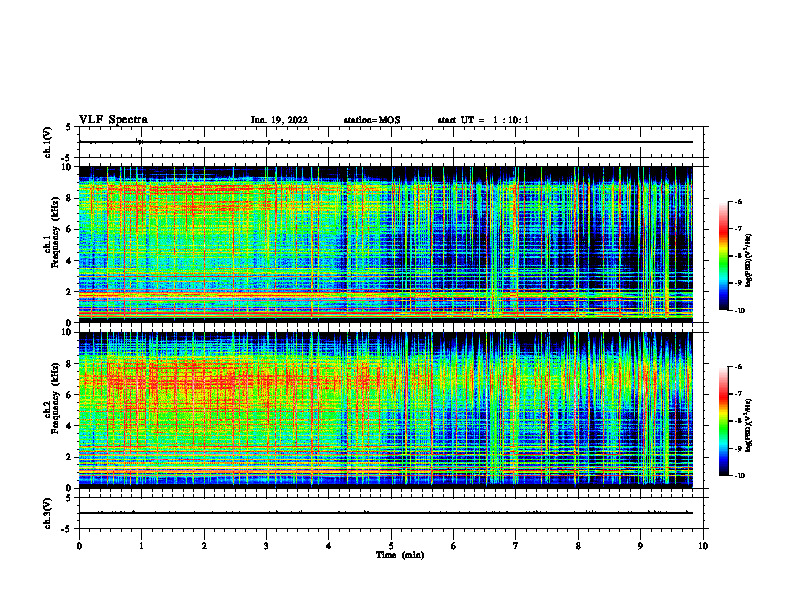Image resolution: width=792 pixels, height=612 pixels.
Task: Click the date text "Jan. 19, 2022"
Action: click(x=279, y=120)
